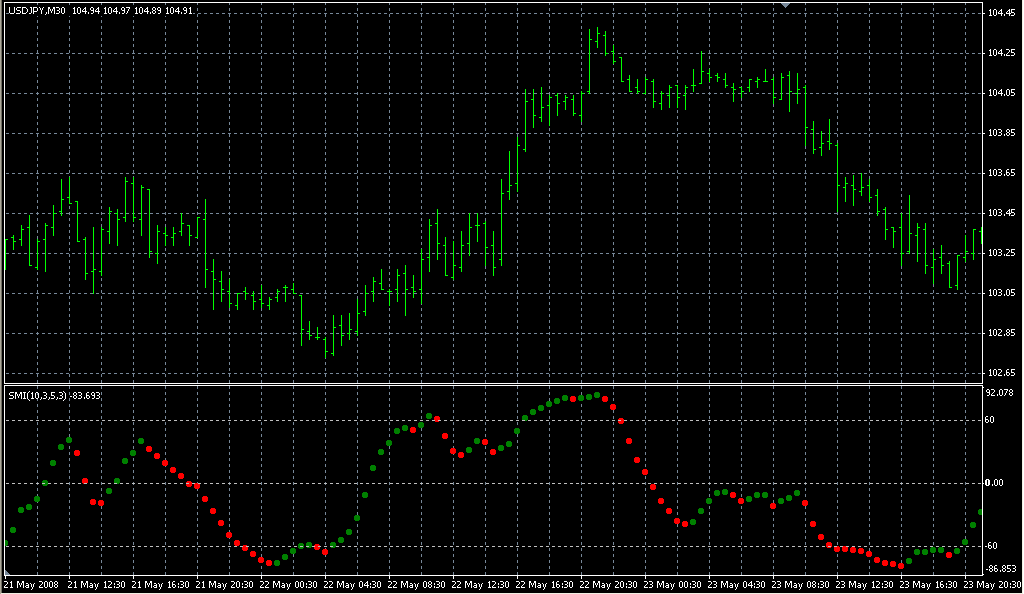This screenshot has height=594, width=1024.
Task: Click the lowest red SMI dot
Action: coord(900,567)
